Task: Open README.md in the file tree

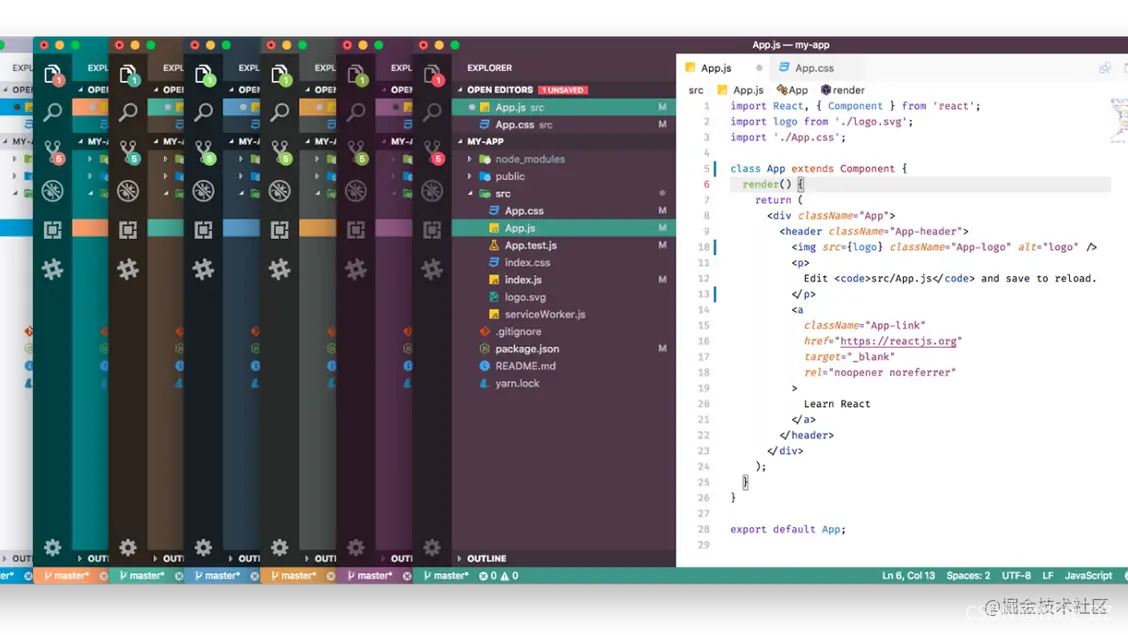Action: coord(563,366)
